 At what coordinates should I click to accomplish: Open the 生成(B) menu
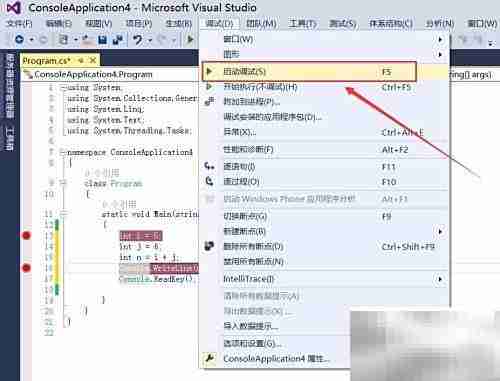click(x=179, y=24)
